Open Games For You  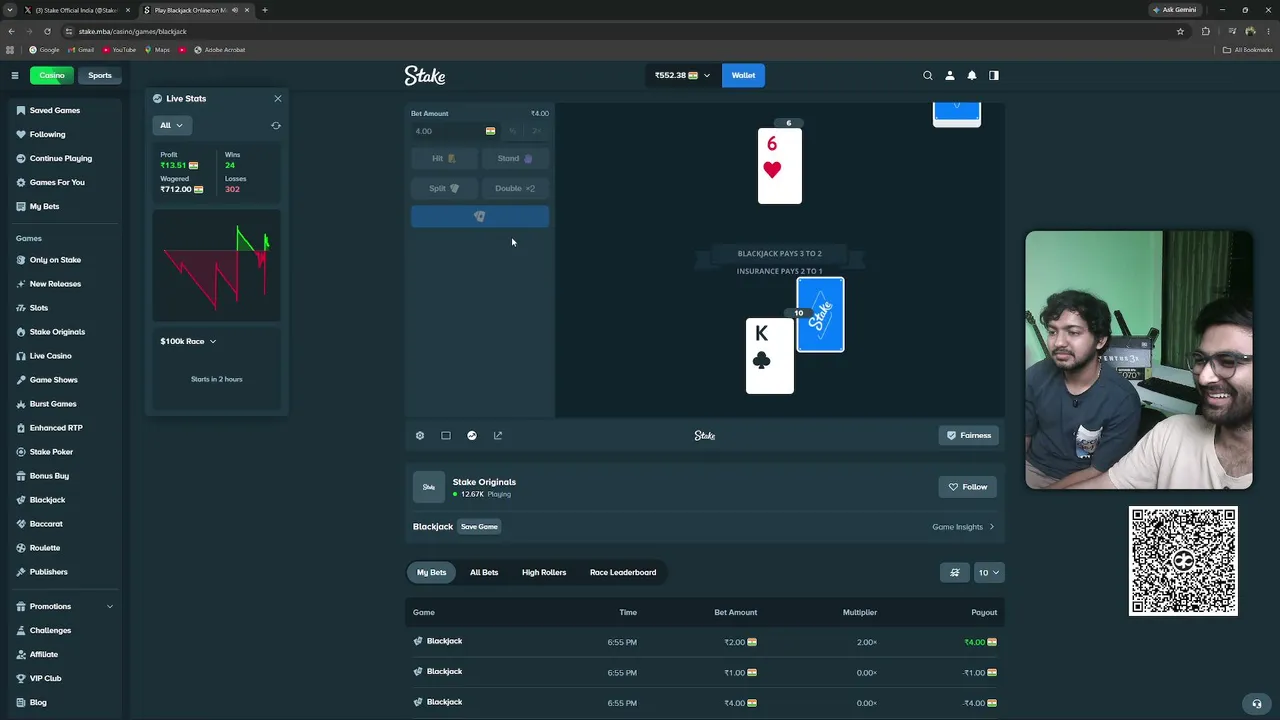coord(62,182)
